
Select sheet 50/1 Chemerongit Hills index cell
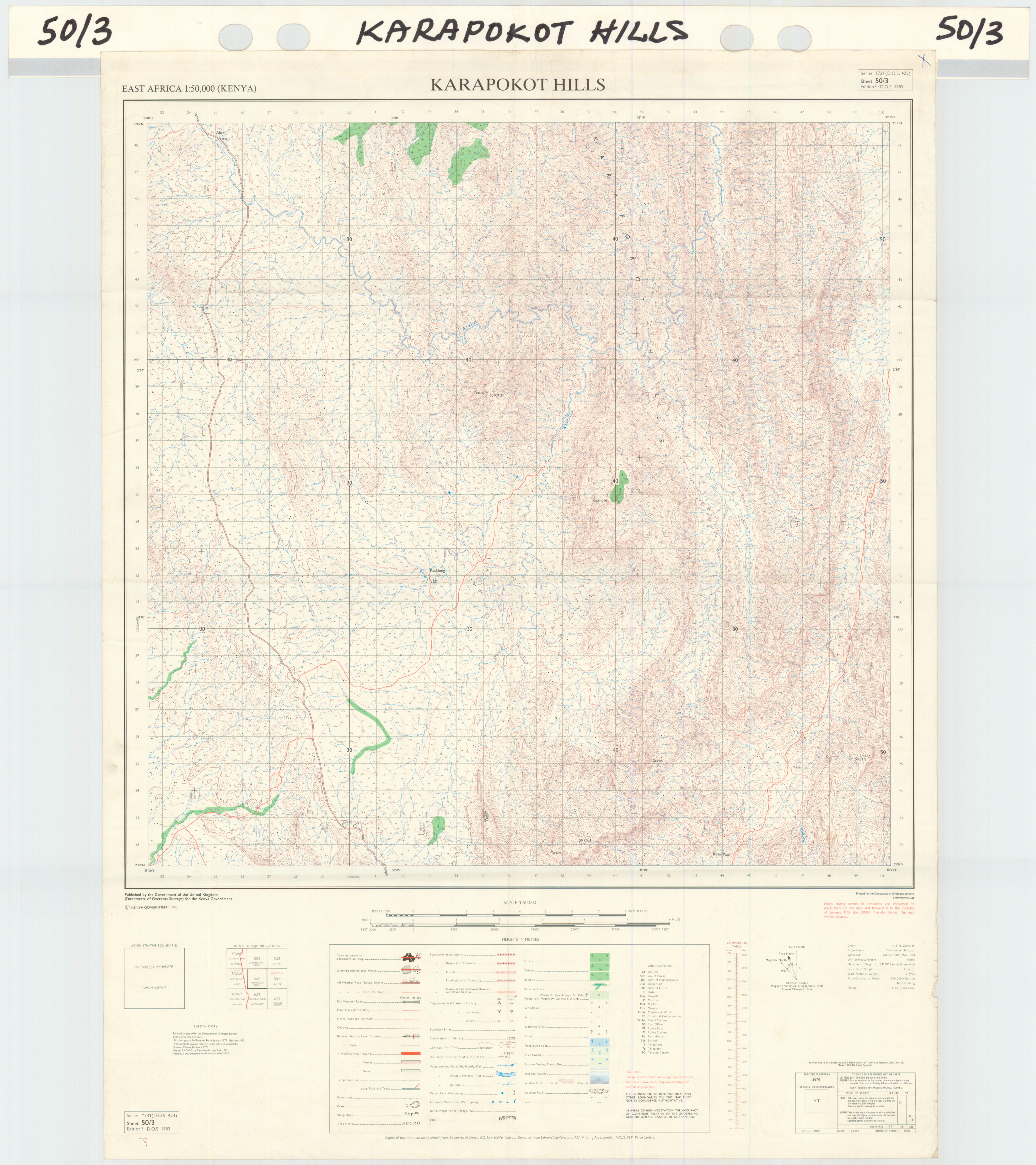(257, 960)
